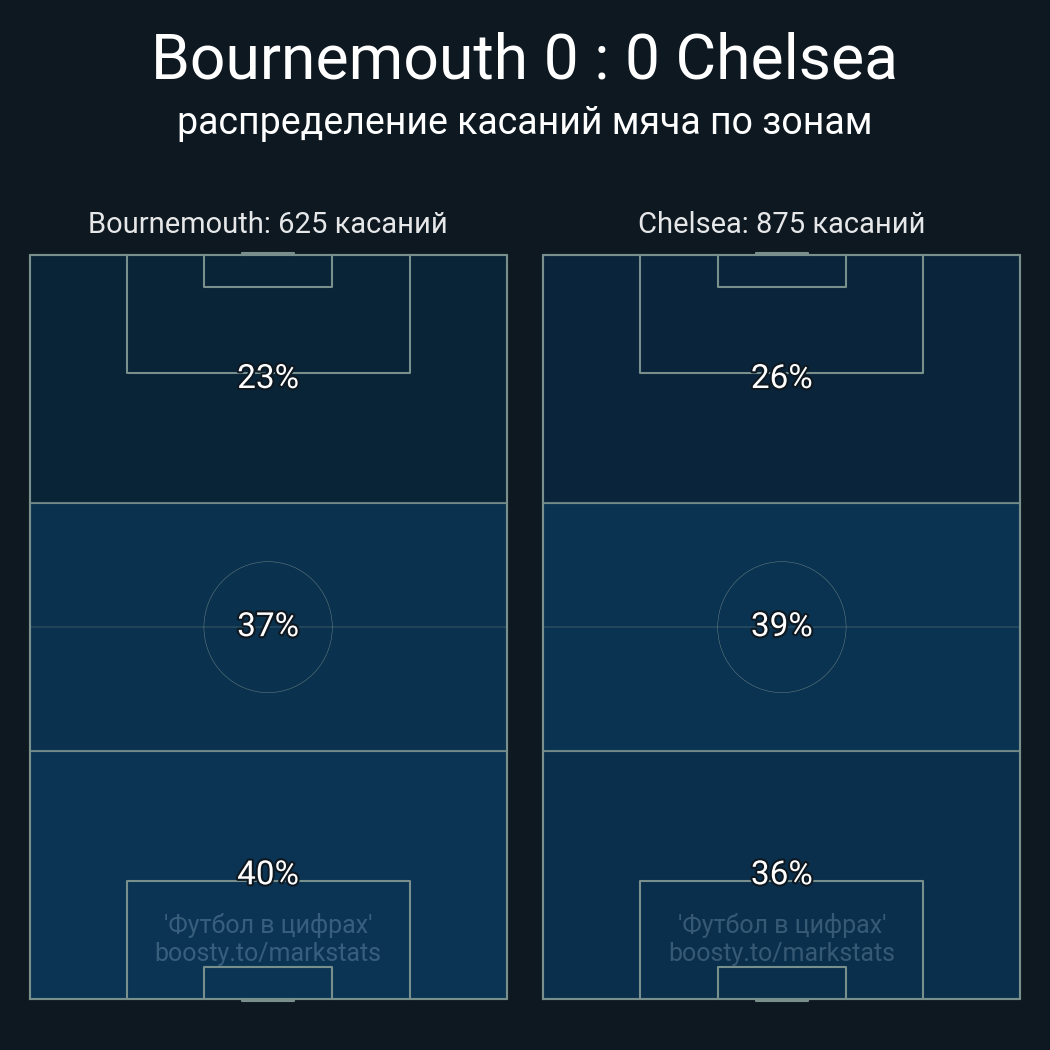This screenshot has height=1050, width=1050.
Task: Click Bournemouth's 23% zone label
Action: tap(268, 377)
